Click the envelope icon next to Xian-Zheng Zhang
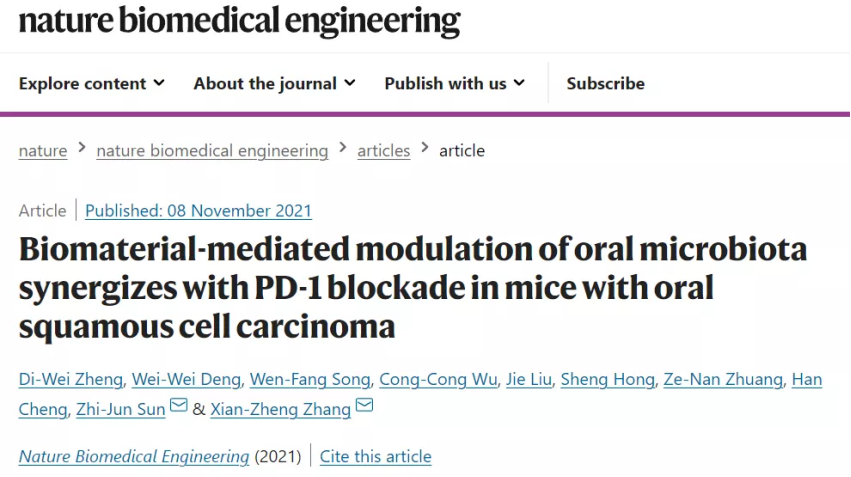Screen dimensions: 851x477 [364, 405]
